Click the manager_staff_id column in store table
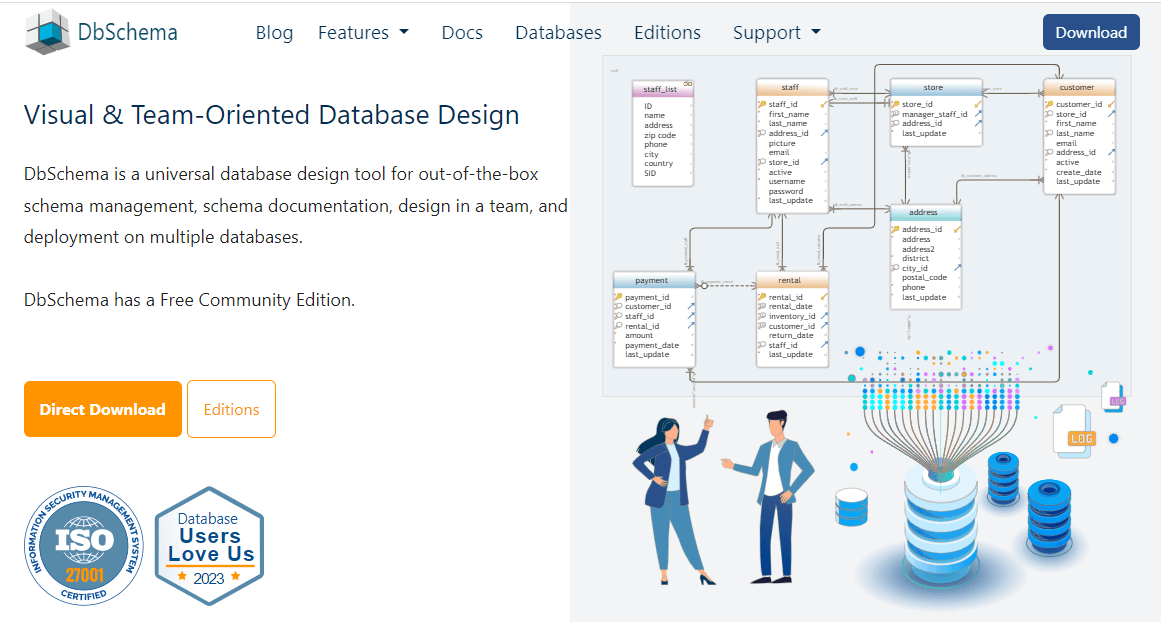This screenshot has height=622, width=1161. coord(934,114)
